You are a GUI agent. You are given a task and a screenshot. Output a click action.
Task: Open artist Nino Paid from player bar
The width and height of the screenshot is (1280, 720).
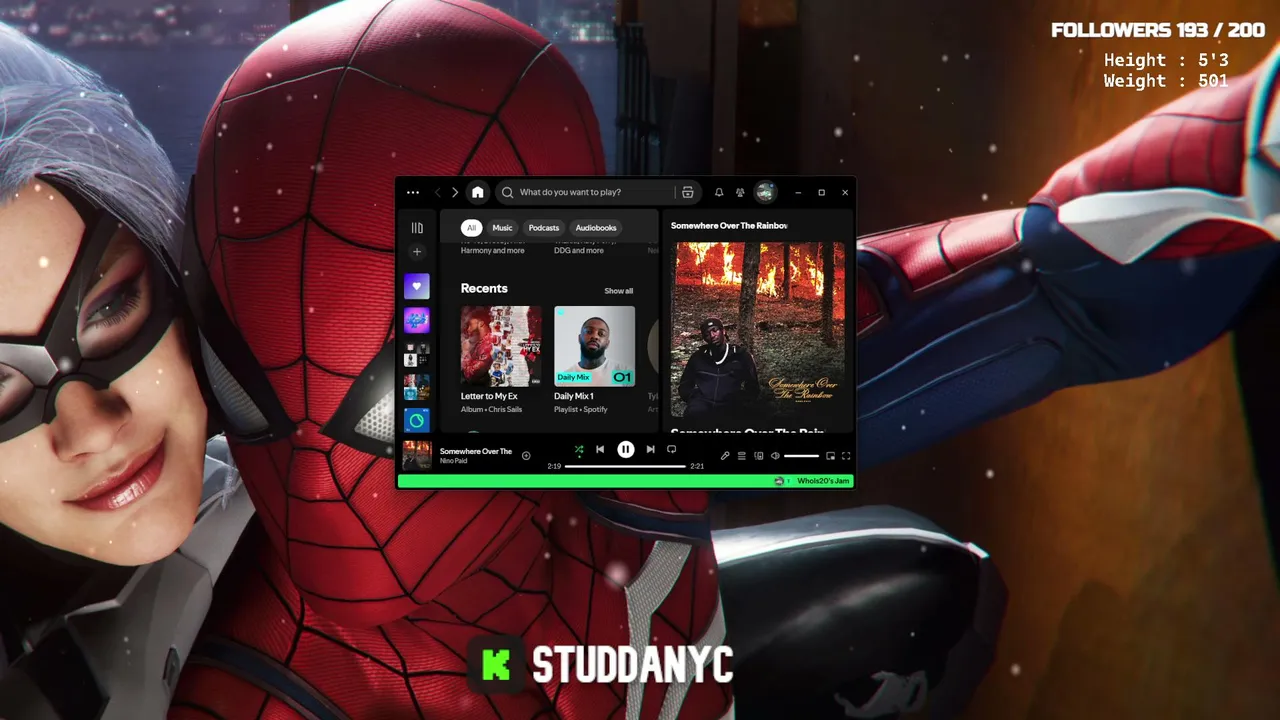pyautogui.click(x=454, y=461)
